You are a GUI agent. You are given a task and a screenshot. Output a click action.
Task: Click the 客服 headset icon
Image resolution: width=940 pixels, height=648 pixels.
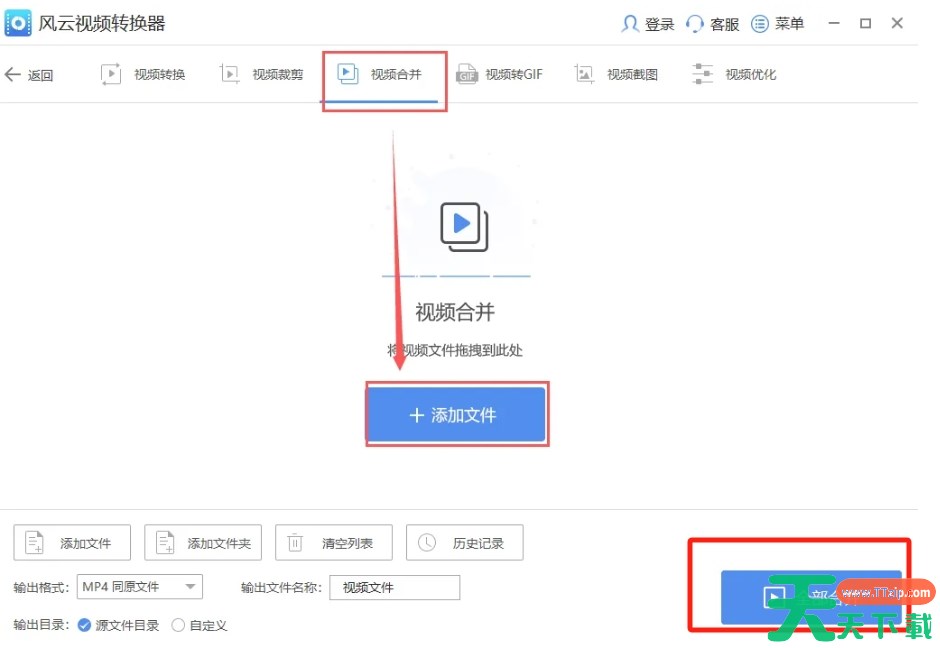[695, 24]
